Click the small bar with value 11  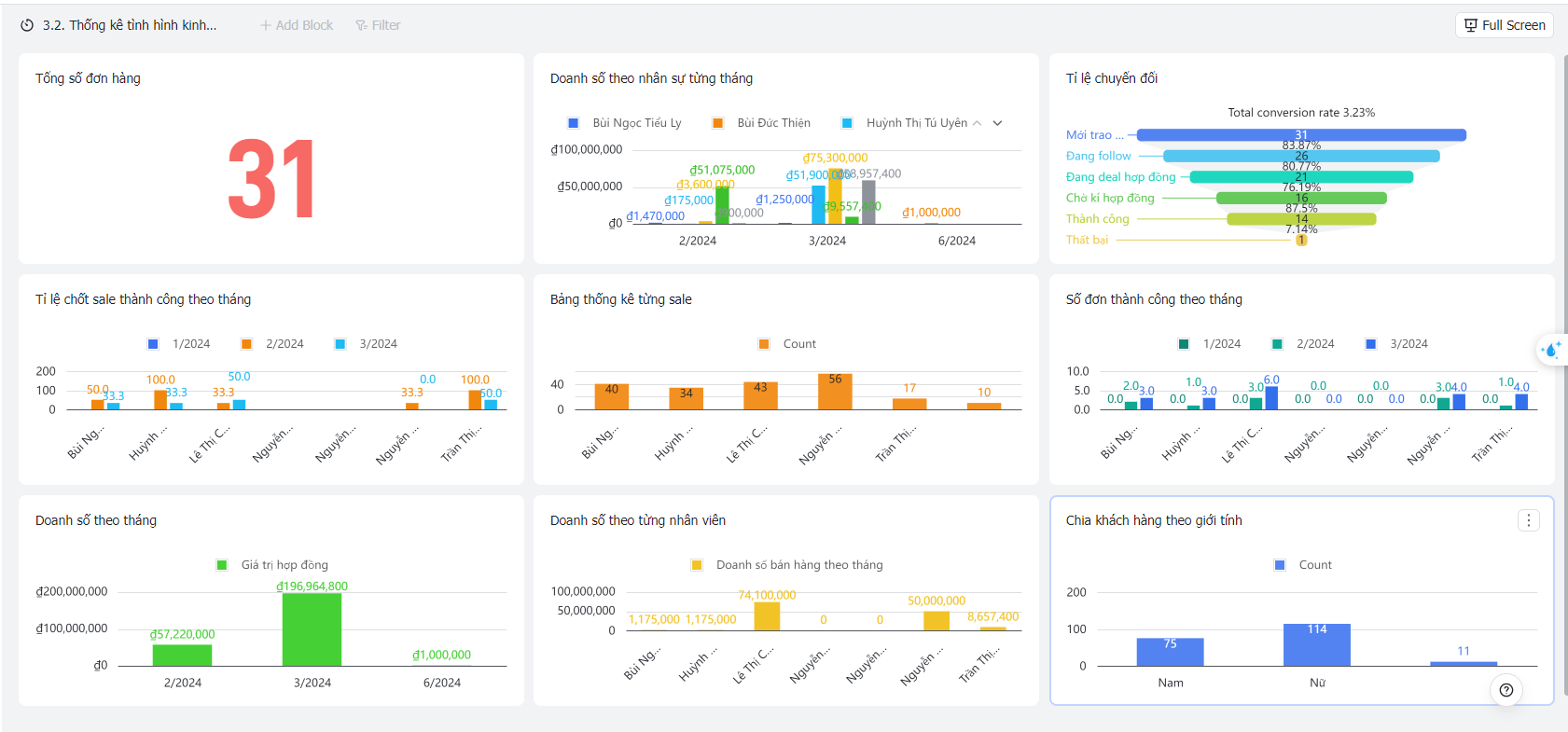pyautogui.click(x=1464, y=664)
